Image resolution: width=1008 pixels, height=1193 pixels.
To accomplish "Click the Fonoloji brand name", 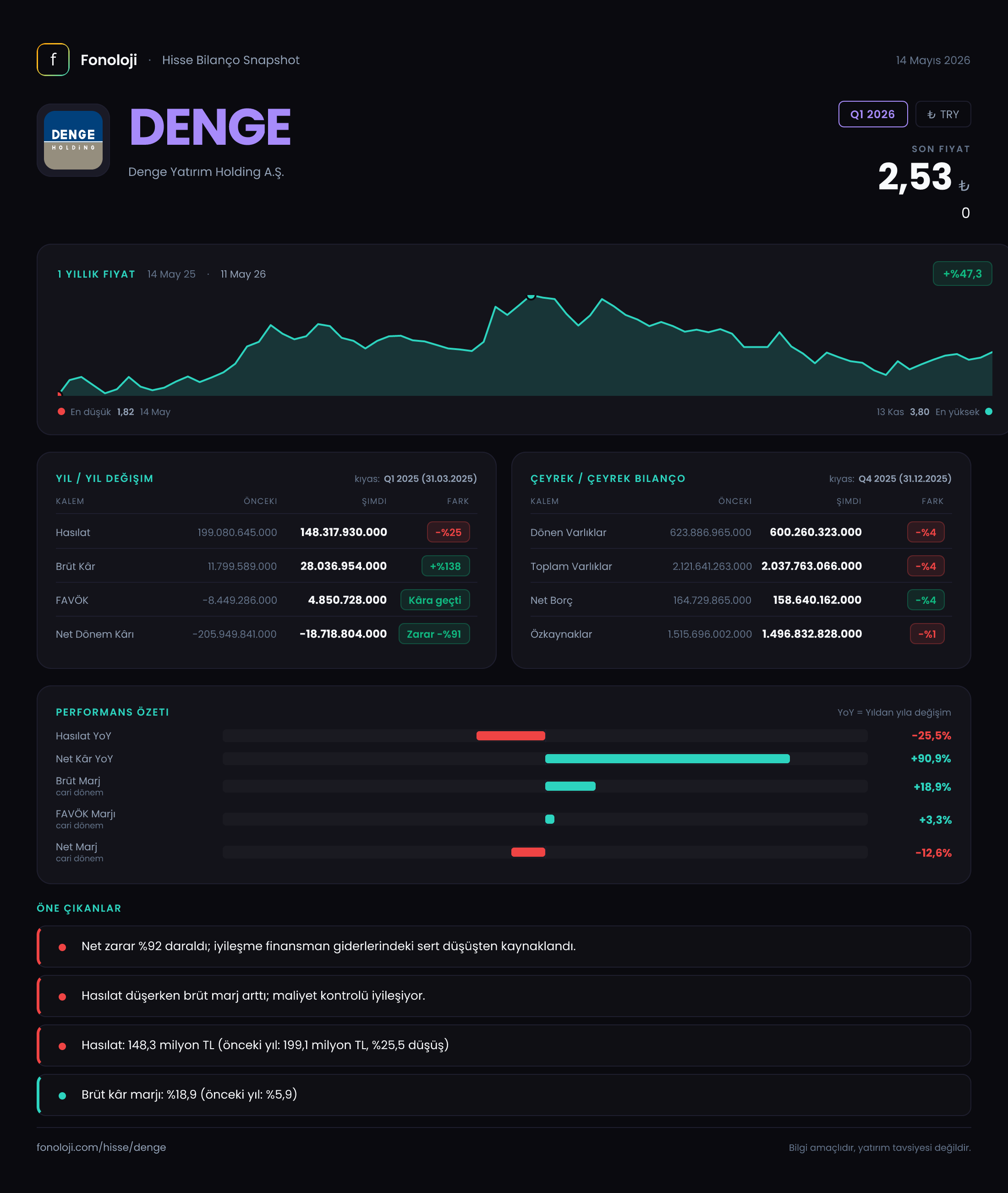I will (x=109, y=60).
